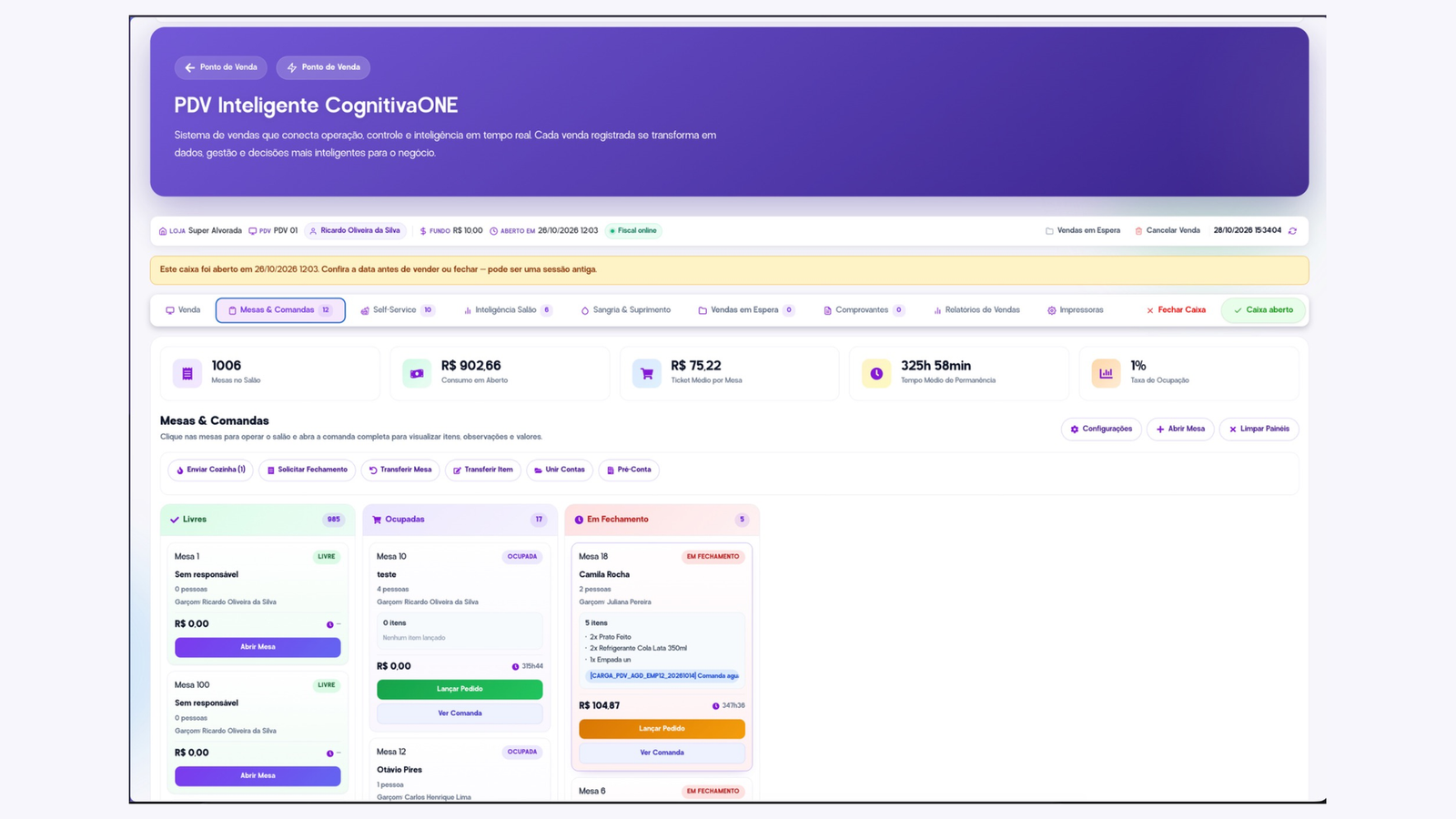Click the Ticket Médio shopping cart icon

click(x=647, y=373)
